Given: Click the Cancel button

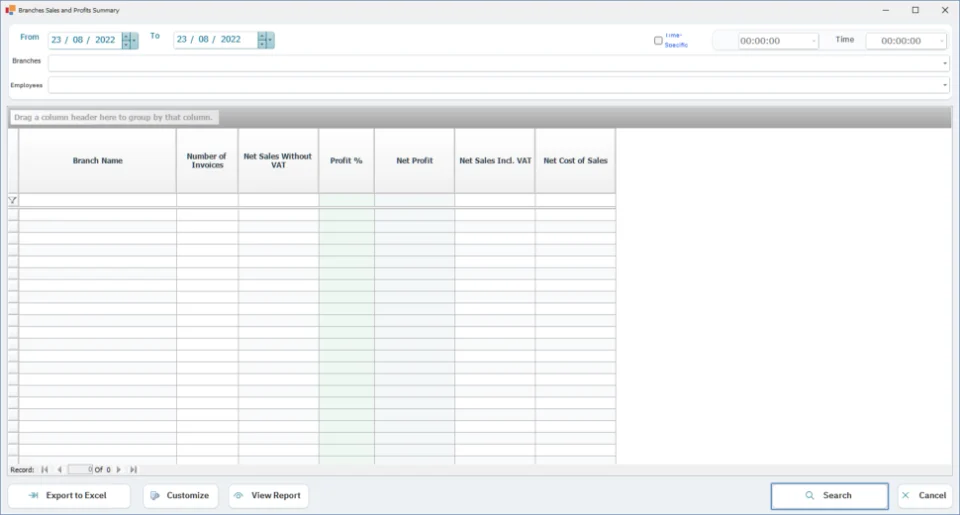Looking at the screenshot, I should pyautogui.click(x=924, y=495).
